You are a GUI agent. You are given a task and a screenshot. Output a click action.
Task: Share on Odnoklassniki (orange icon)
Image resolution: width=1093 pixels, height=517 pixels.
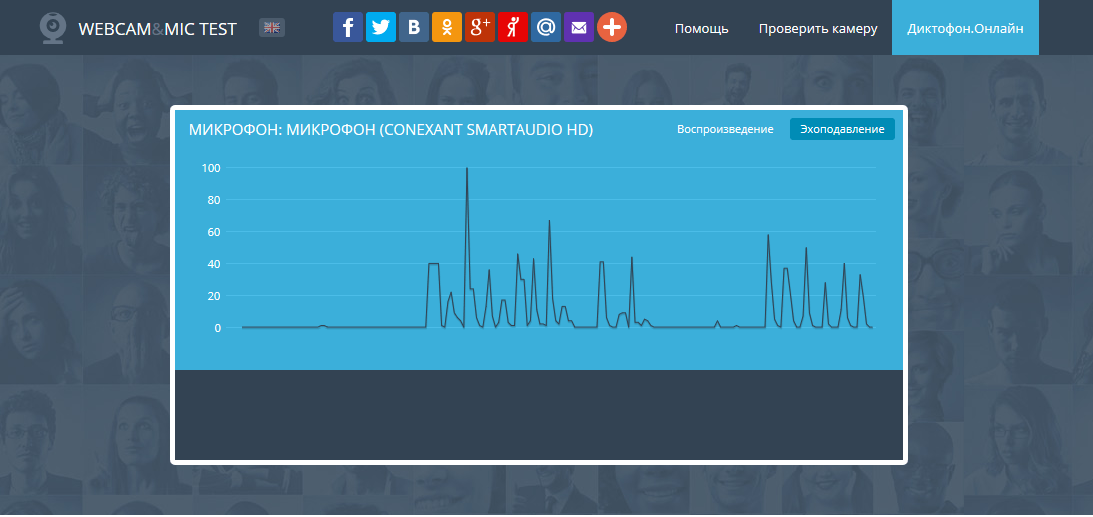(x=446, y=28)
